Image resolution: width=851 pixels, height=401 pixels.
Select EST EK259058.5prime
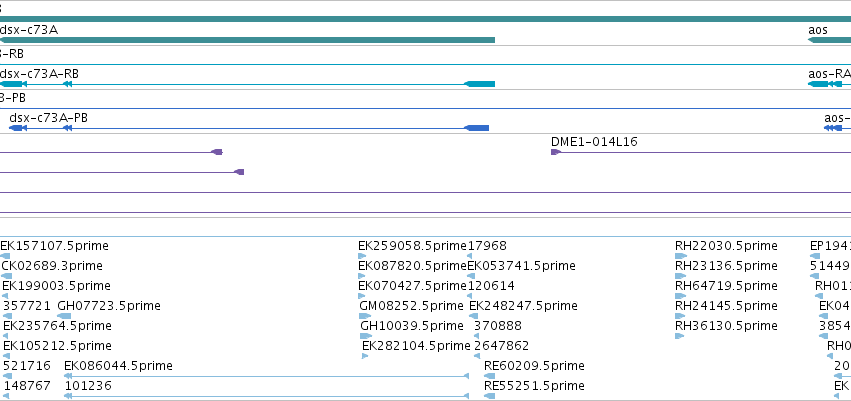click(412, 246)
